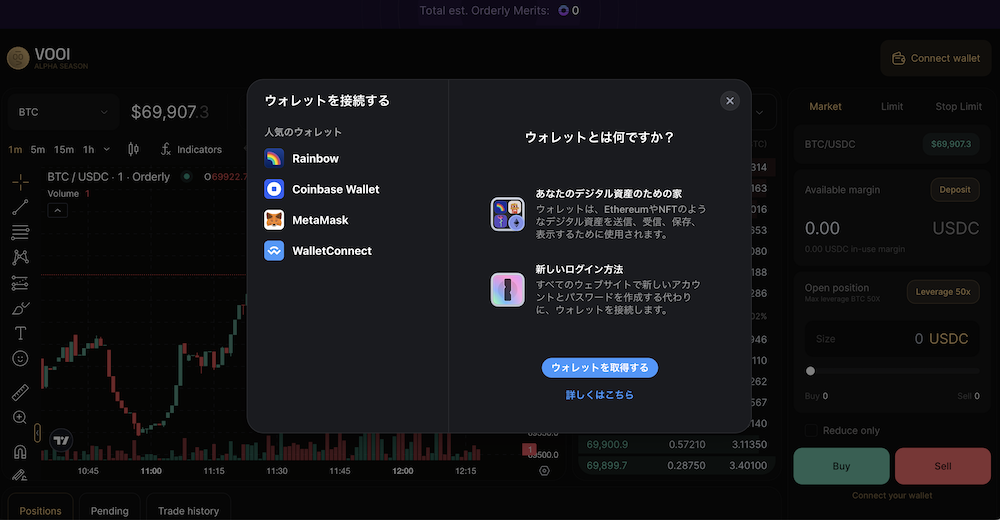This screenshot has width=1000, height=520.
Task: Click the MetaMask fox icon
Action: point(274,219)
